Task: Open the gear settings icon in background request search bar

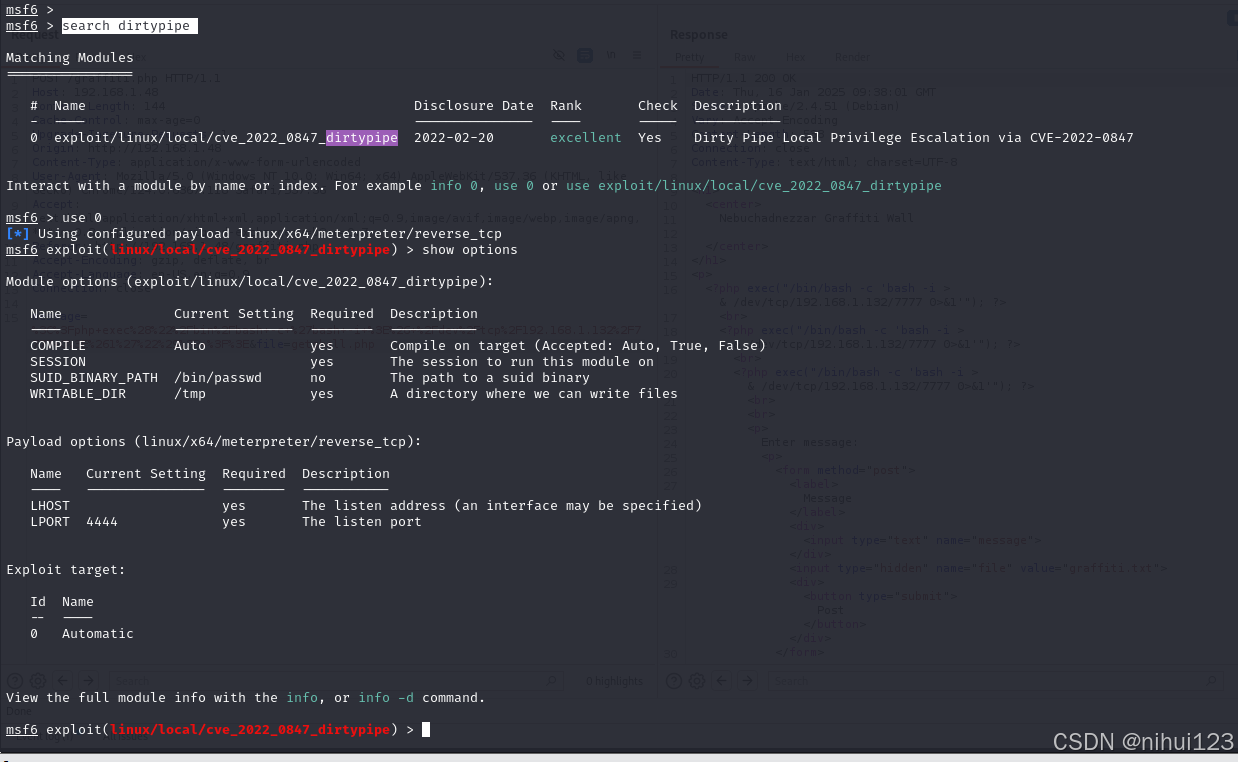Action: click(x=38, y=681)
